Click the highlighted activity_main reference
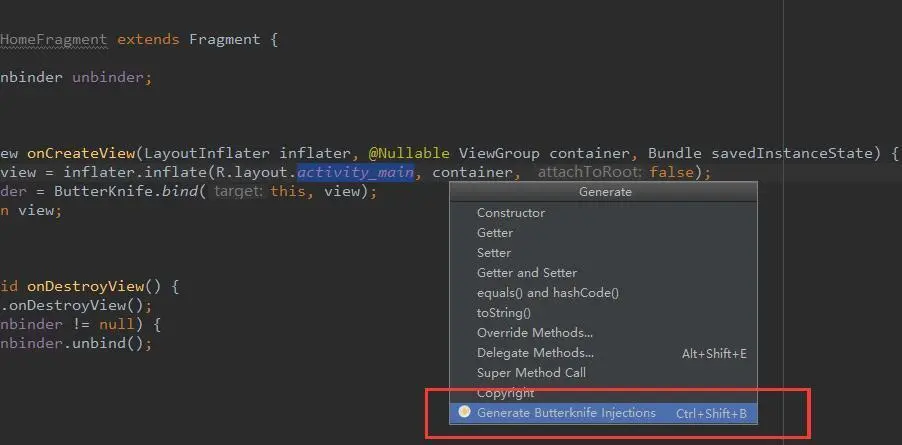The height and width of the screenshot is (445, 902). pos(356,172)
